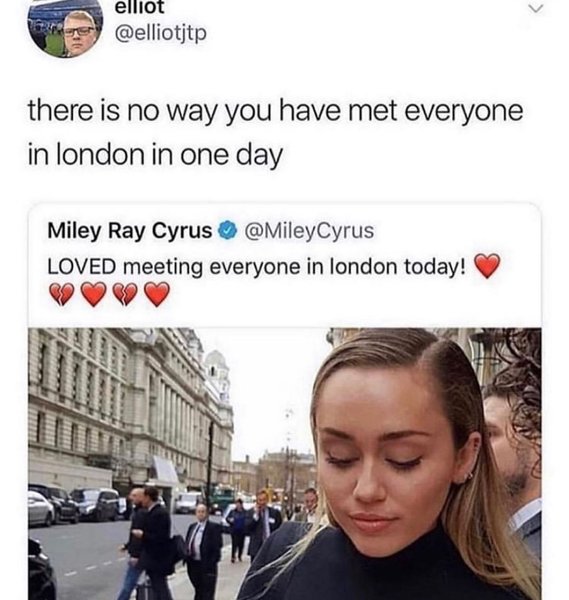
Task: Expand the tweet options chevron
Action: coord(536,8)
